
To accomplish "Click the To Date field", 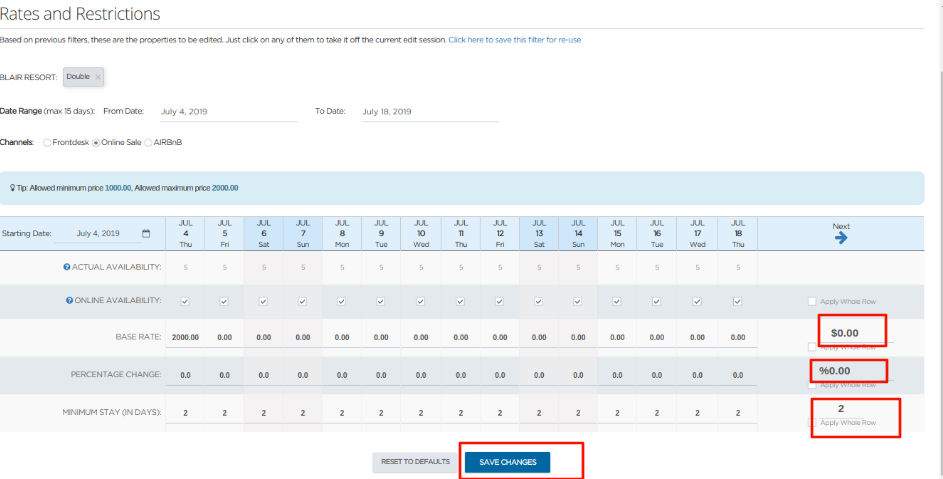I will [430, 112].
